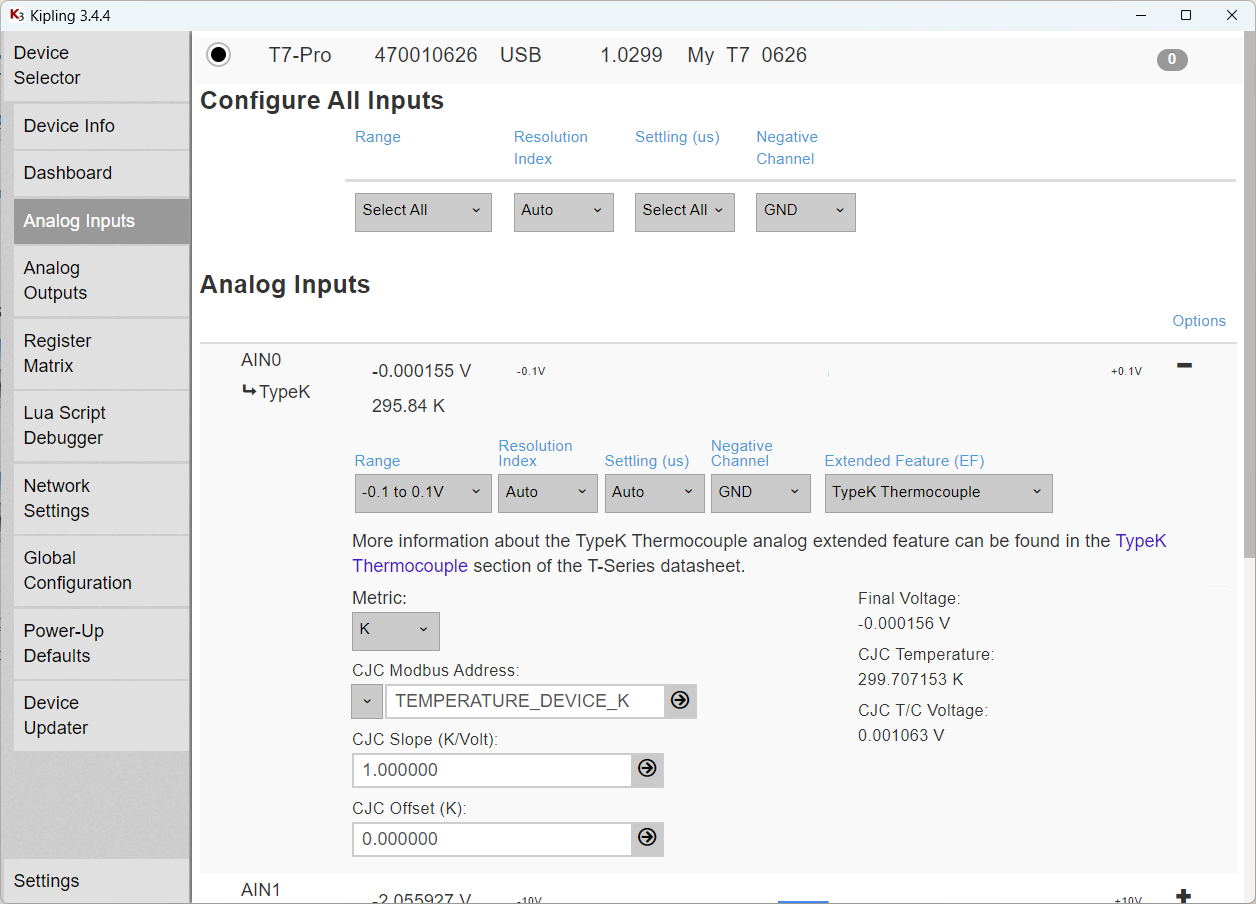Screen dimensions: 1256x904
Task: Click the Kipling app icon in title bar
Action: pyautogui.click(x=15, y=15)
